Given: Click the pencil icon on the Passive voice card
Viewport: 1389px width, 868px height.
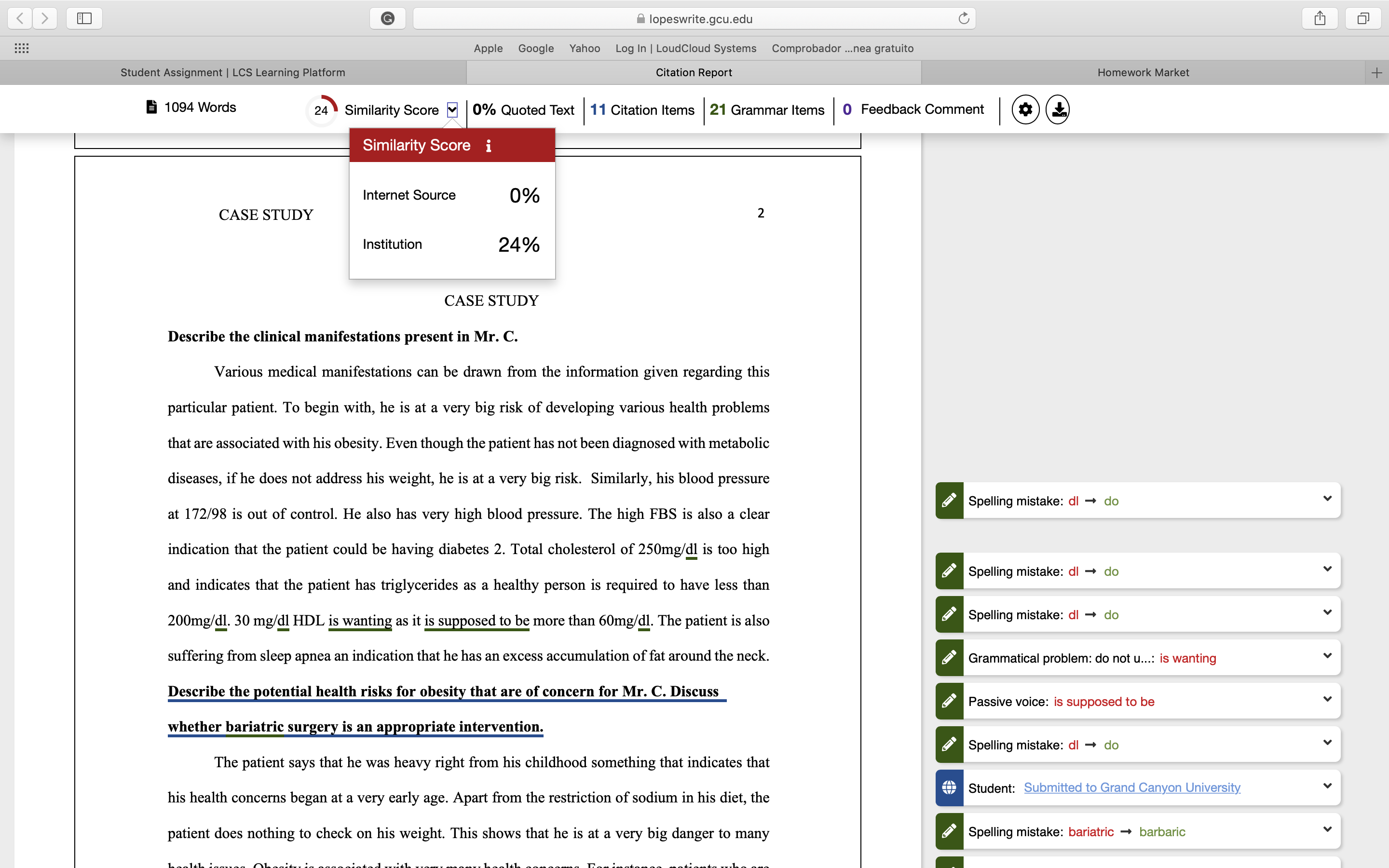Looking at the screenshot, I should click(x=949, y=701).
